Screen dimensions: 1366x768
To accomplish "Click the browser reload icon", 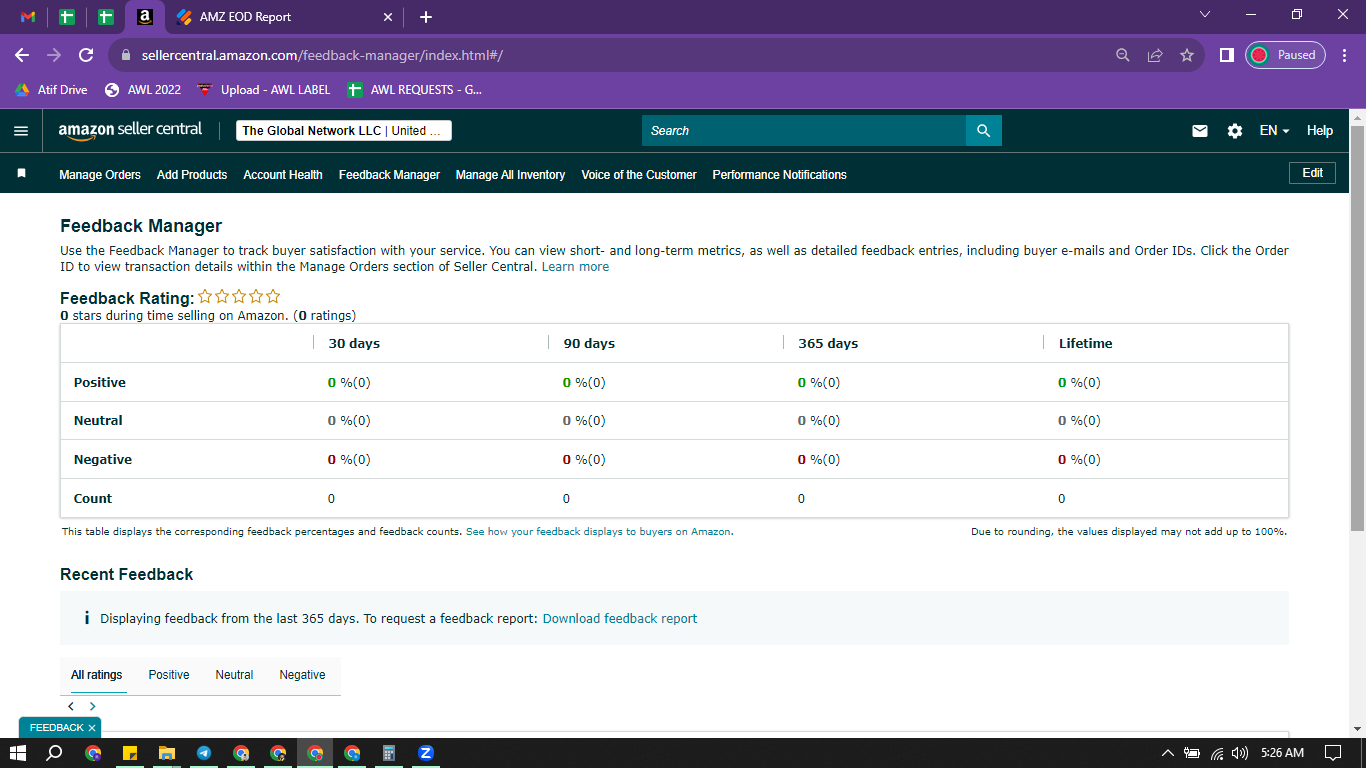I will (x=86, y=55).
